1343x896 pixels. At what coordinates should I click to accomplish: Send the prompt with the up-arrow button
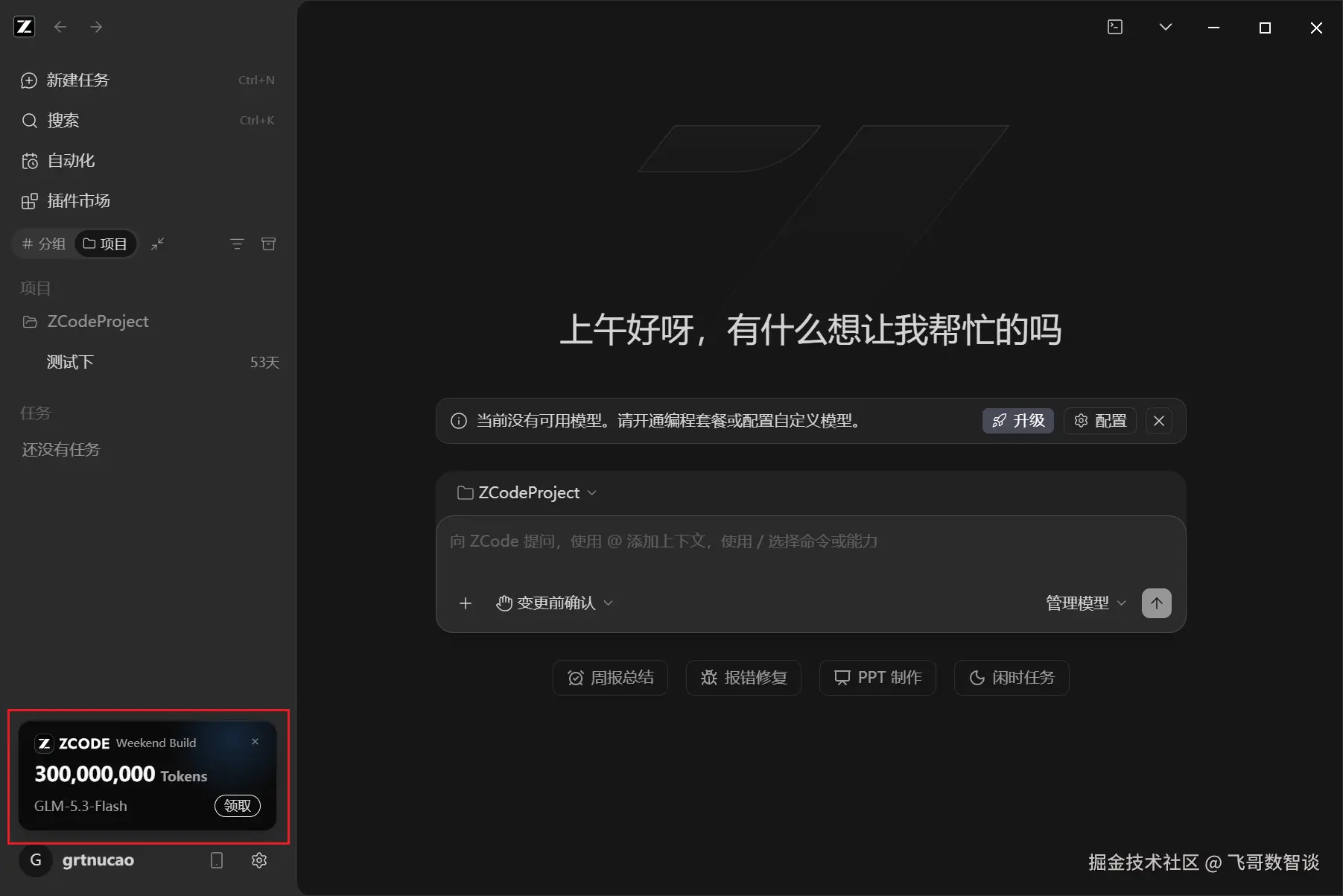tap(1156, 603)
